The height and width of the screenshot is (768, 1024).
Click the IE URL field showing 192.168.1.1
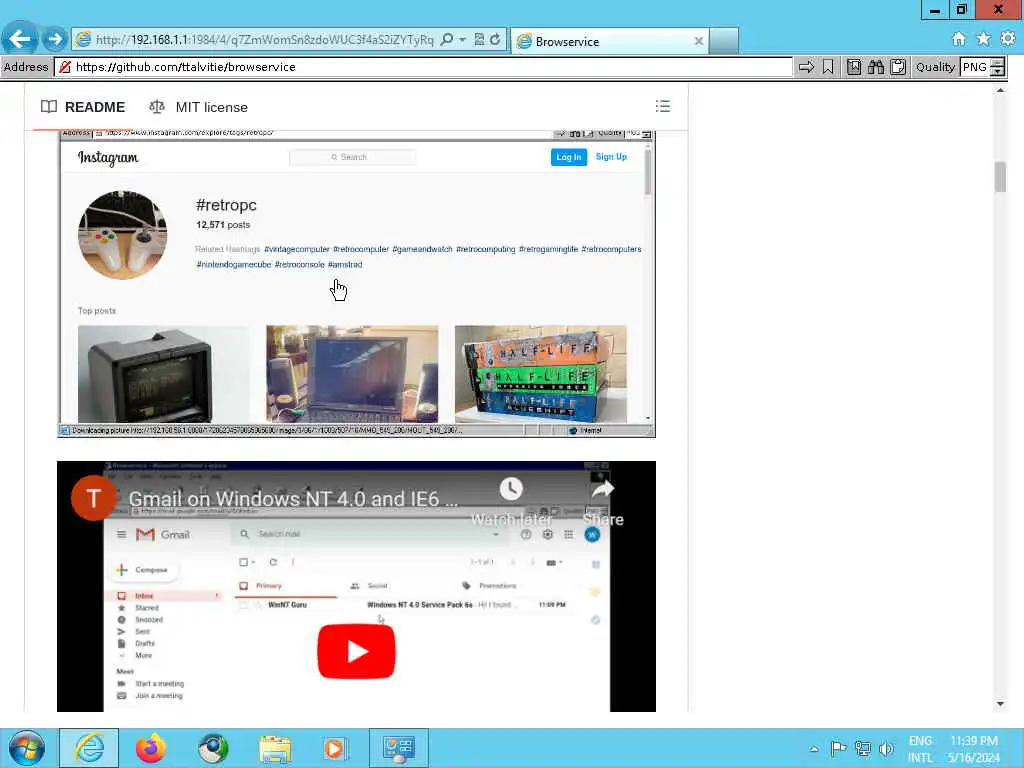coord(264,40)
